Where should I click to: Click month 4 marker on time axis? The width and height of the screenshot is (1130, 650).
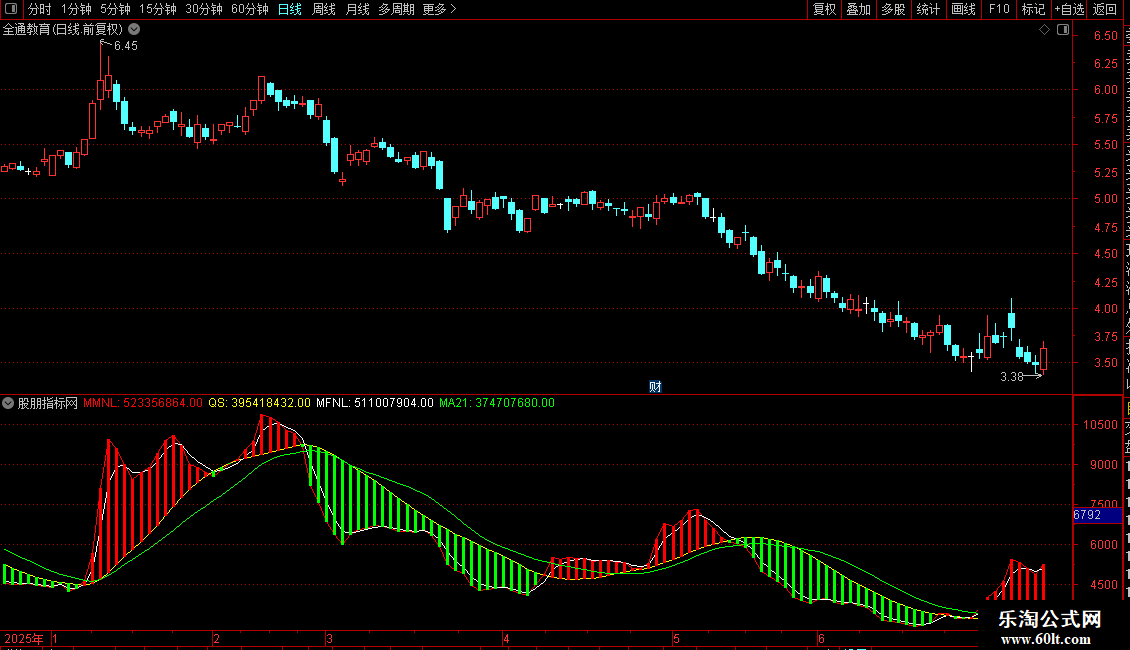tap(507, 639)
